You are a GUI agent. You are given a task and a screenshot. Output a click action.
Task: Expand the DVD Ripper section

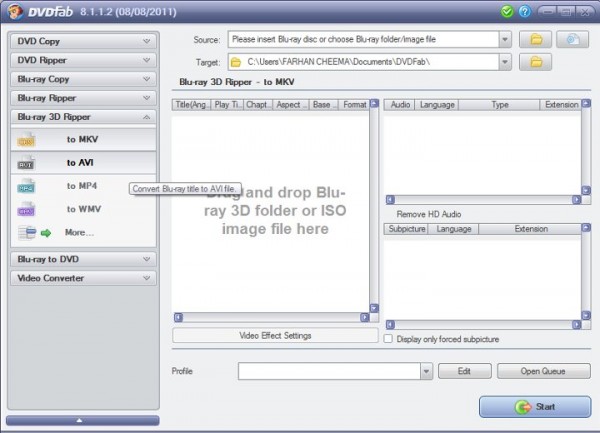point(83,60)
